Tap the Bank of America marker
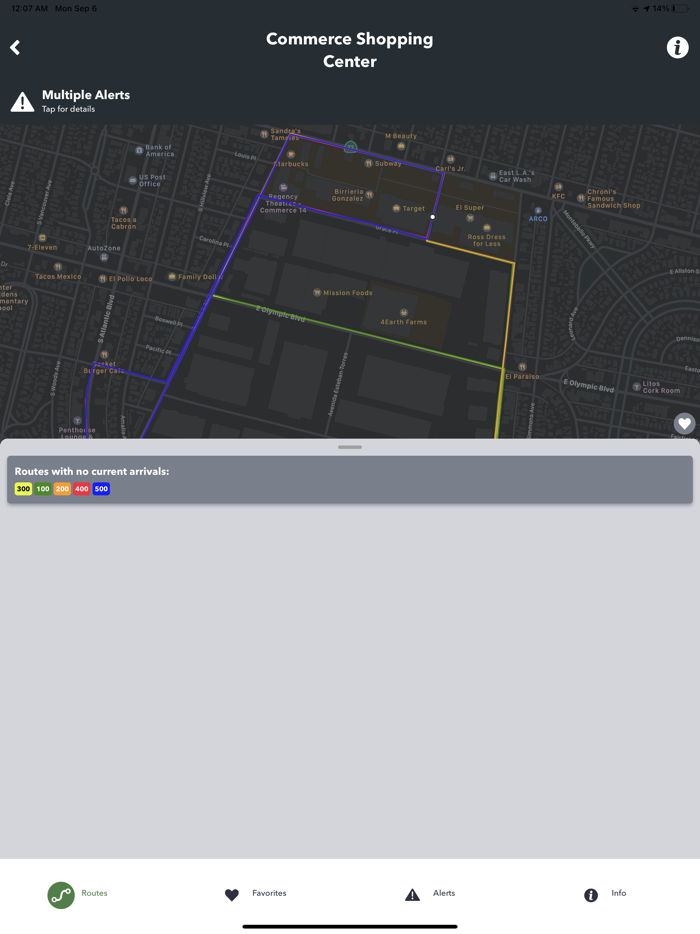Image resolution: width=700 pixels, height=934 pixels. [x=139, y=150]
